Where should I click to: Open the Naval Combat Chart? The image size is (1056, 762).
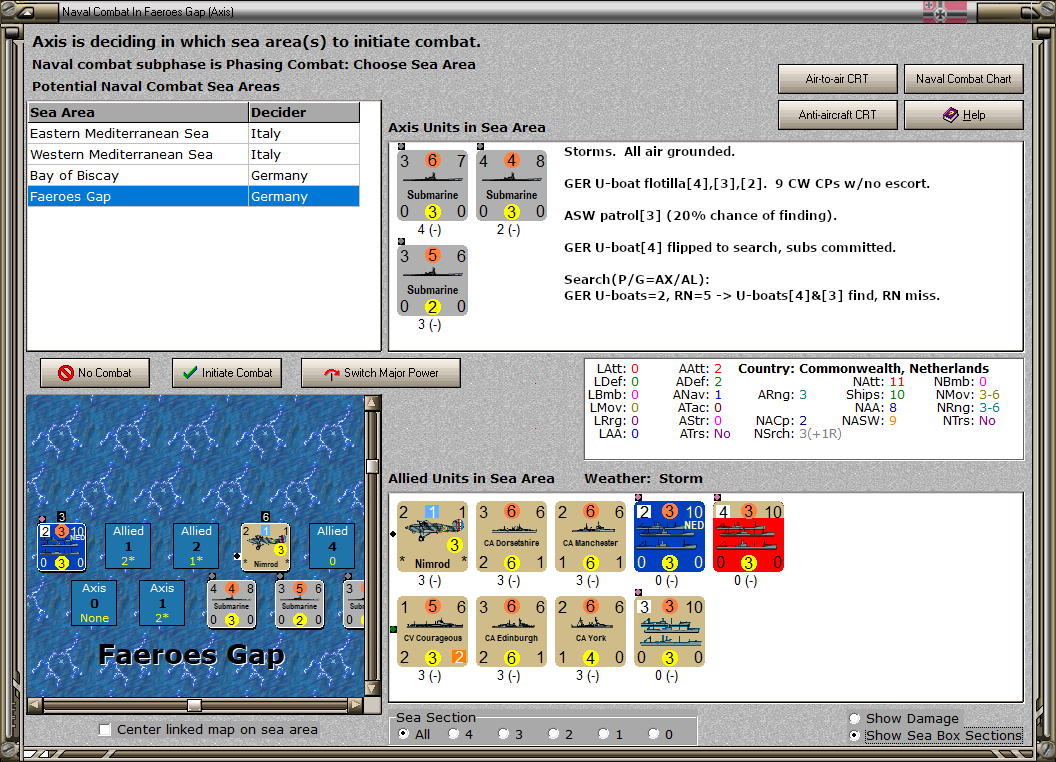point(964,79)
